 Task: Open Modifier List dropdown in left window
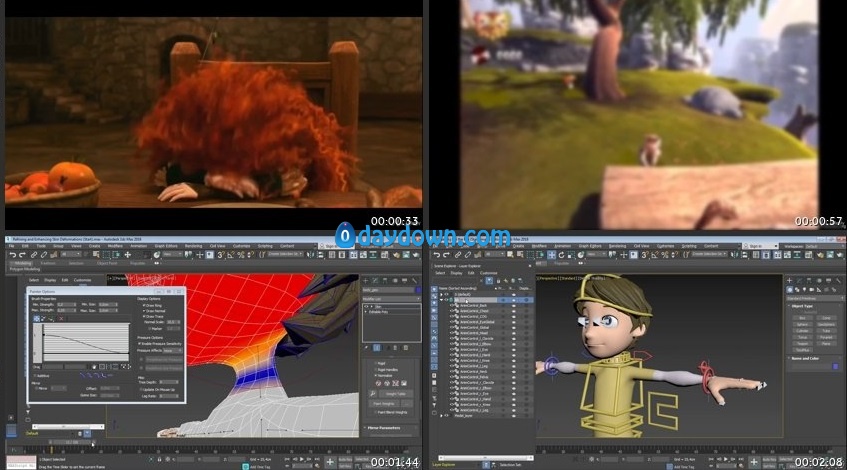[x=391, y=299]
